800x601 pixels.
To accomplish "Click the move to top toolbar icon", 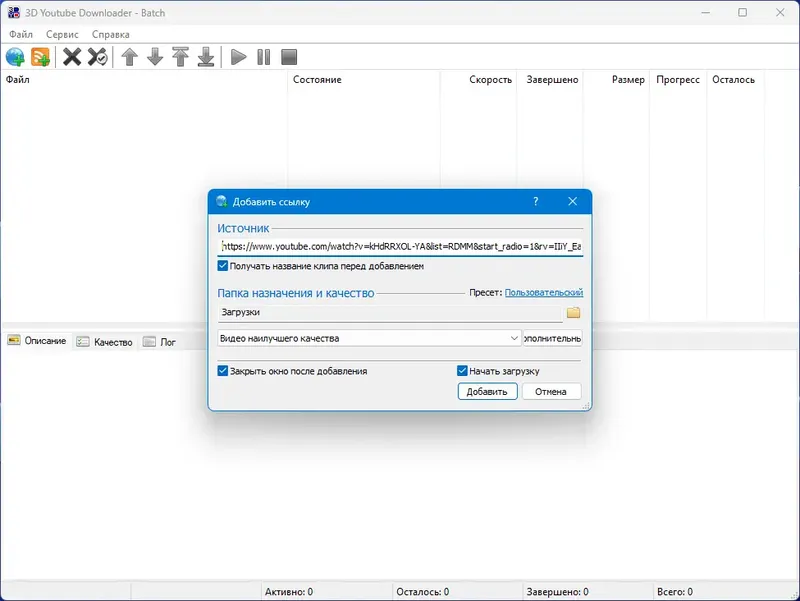I will (181, 57).
